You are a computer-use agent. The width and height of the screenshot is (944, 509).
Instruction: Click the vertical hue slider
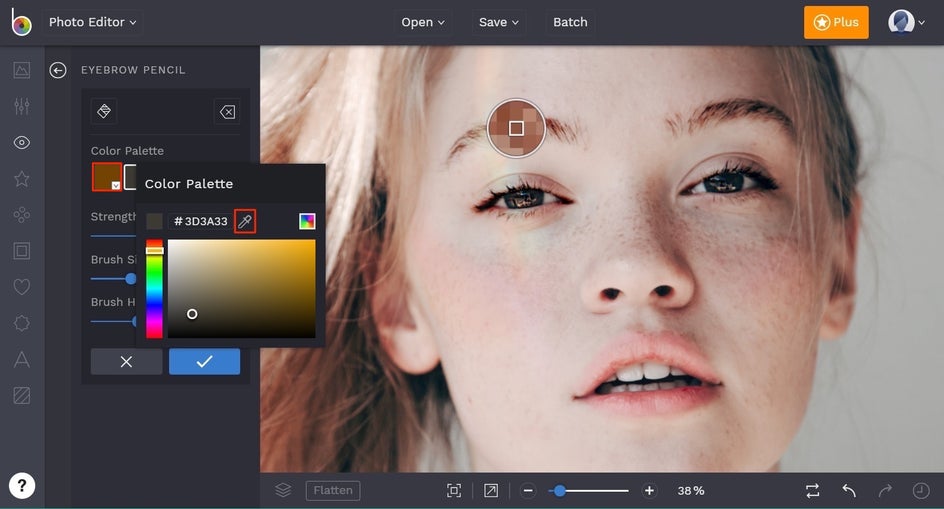pyautogui.click(x=154, y=289)
